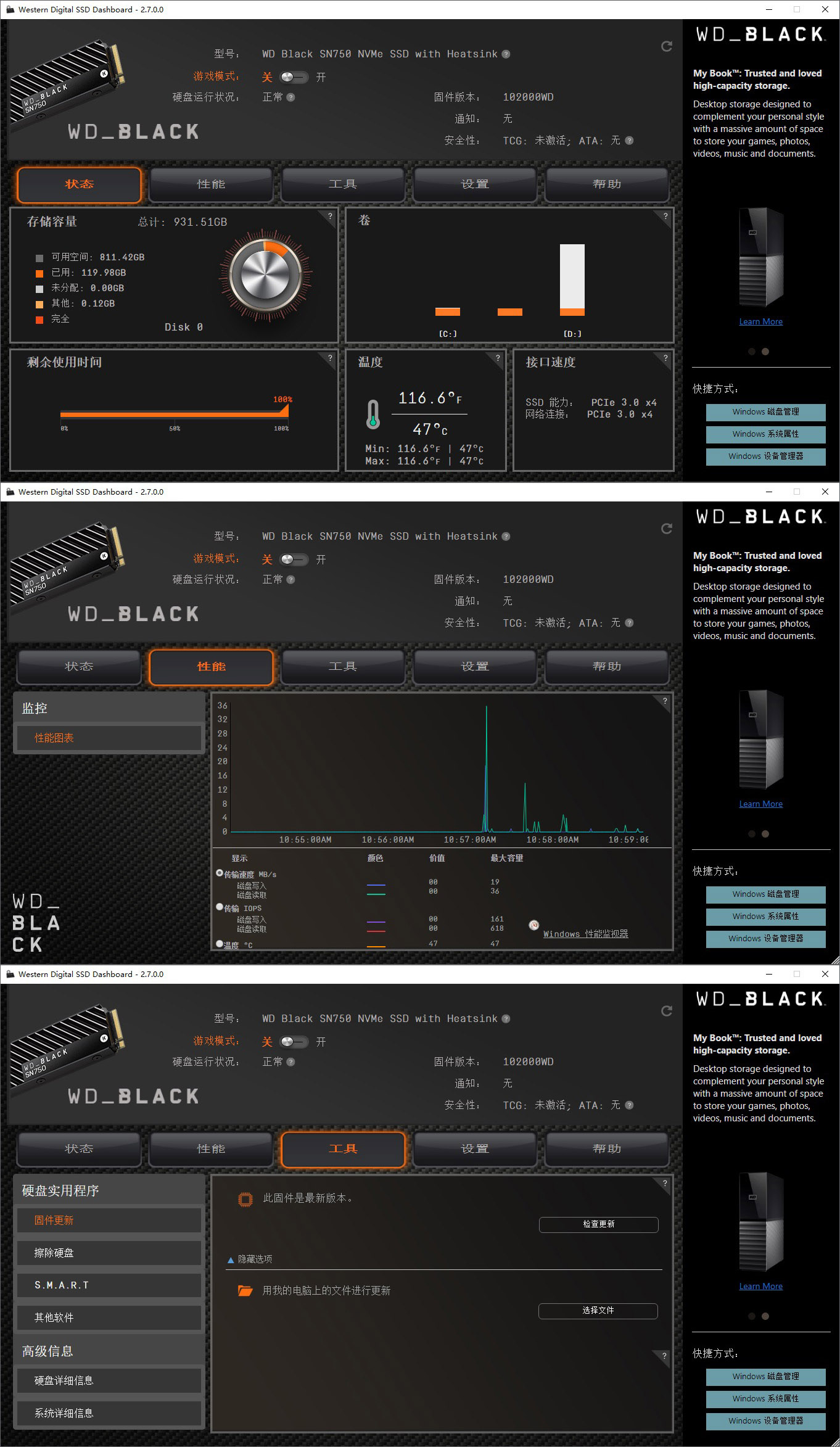
Task: Open help corner of 存储容量 panel
Action: click(x=330, y=216)
